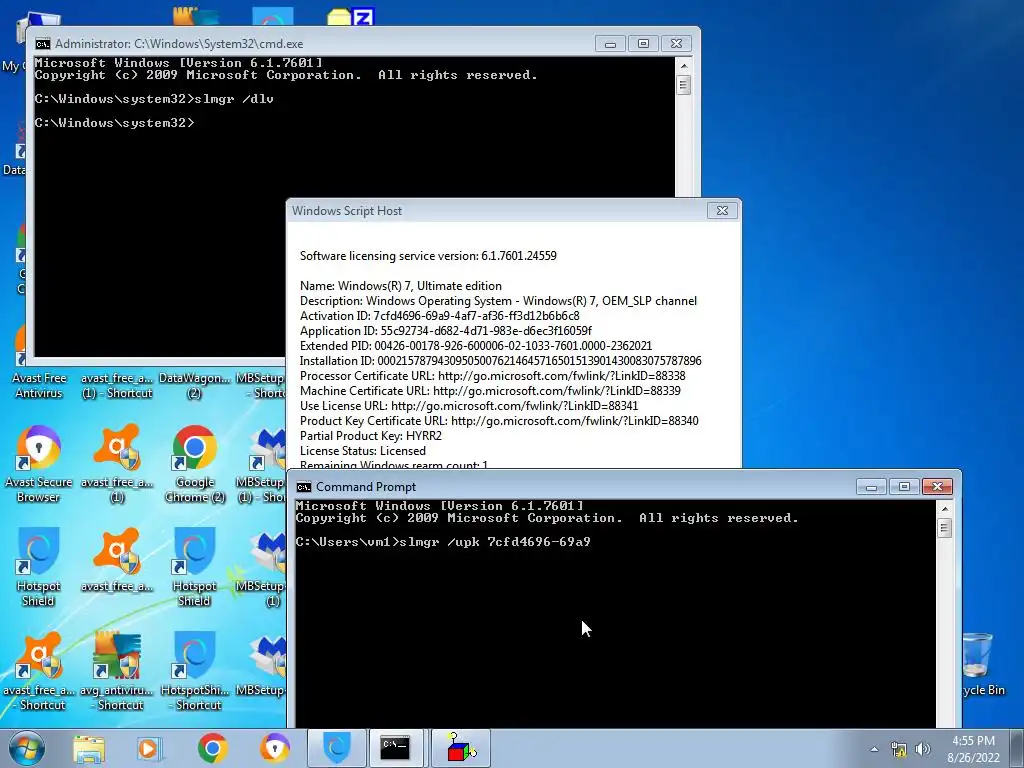Image resolution: width=1024 pixels, height=768 pixels.
Task: Click Software licensing service version line
Action: point(428,256)
